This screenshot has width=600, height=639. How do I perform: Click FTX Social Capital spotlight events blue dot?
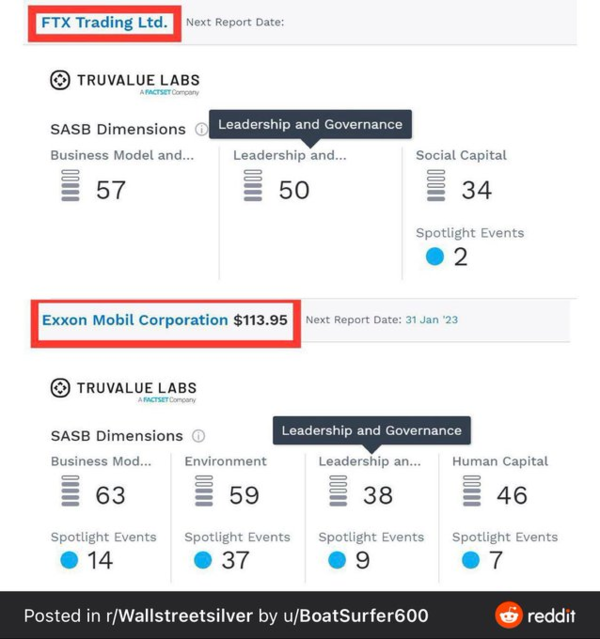(x=434, y=257)
